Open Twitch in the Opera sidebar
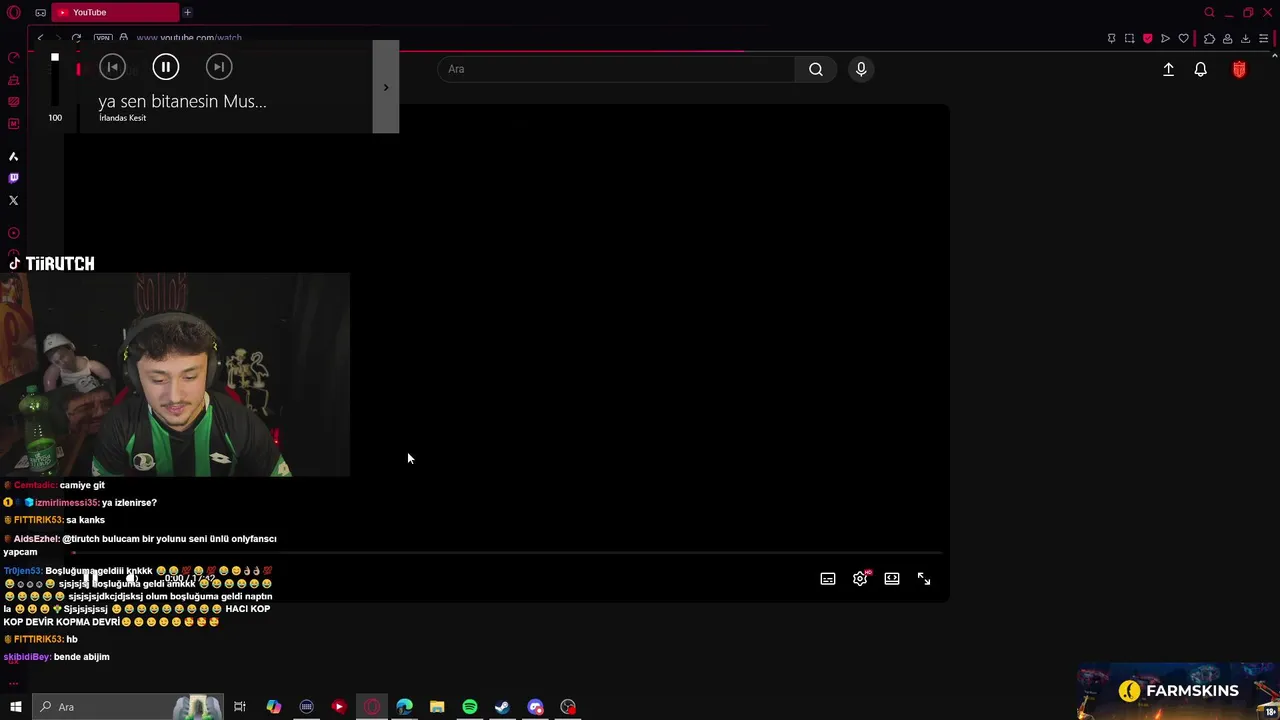 click(13, 178)
